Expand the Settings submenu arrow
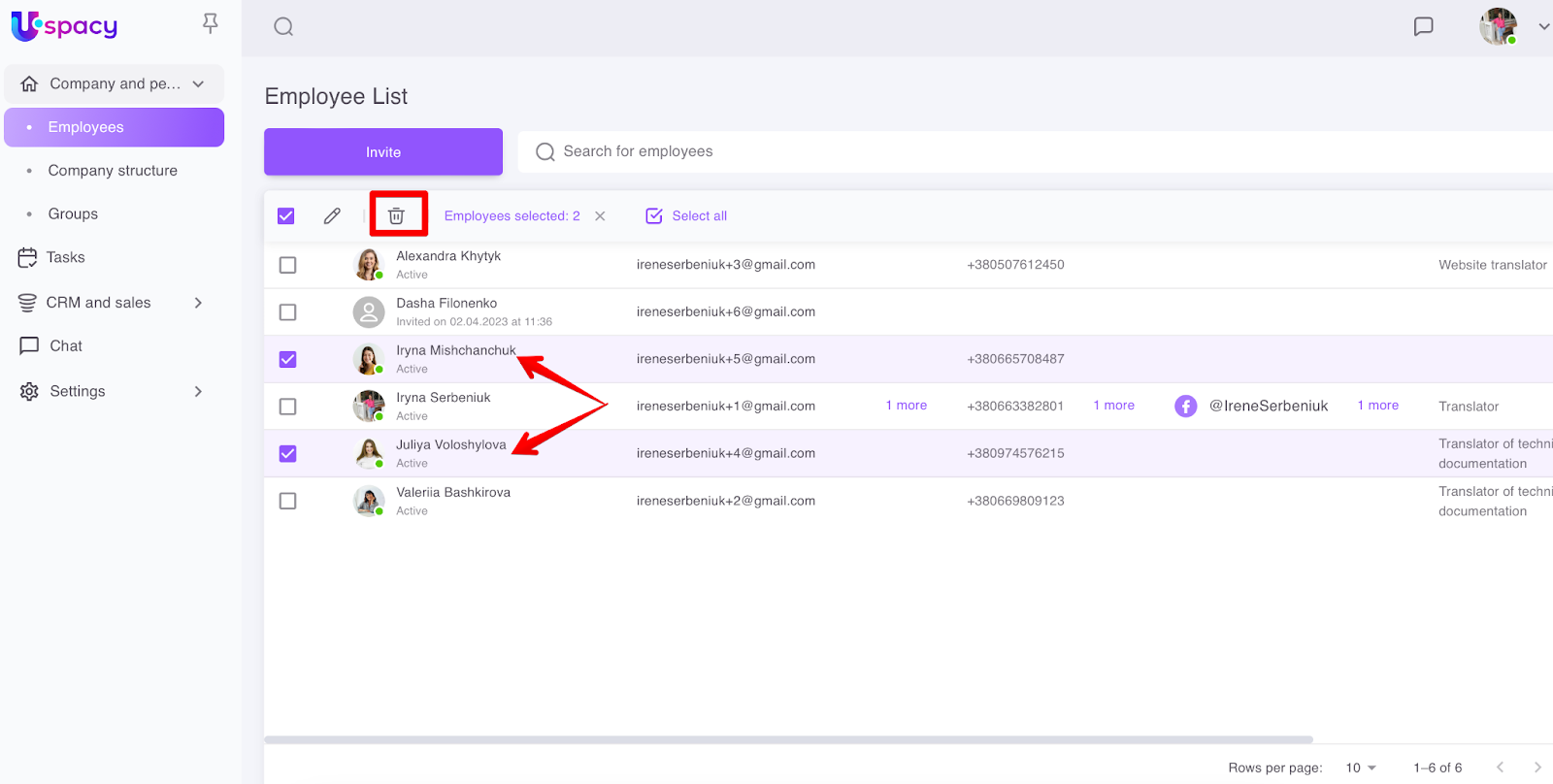The width and height of the screenshot is (1553, 784). [198, 391]
